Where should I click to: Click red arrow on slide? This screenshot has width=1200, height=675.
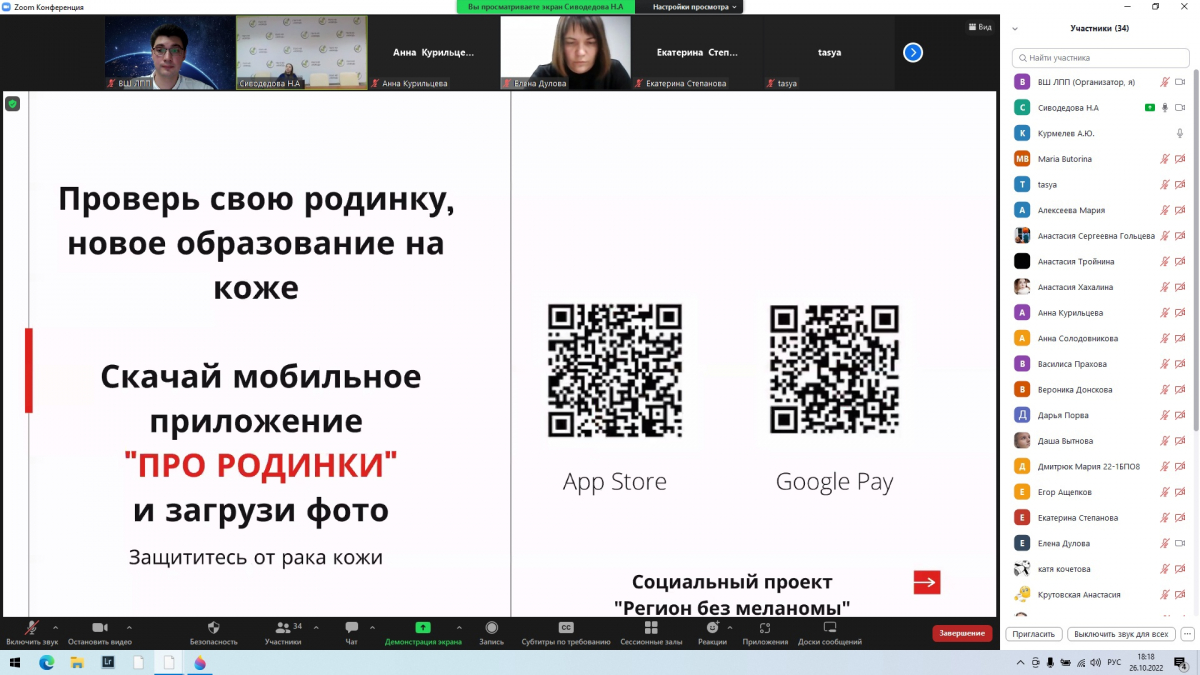pos(927,582)
